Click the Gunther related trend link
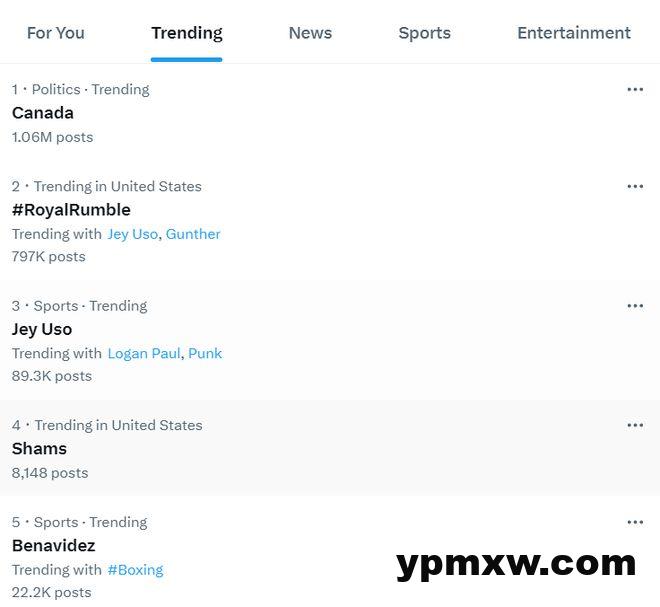Screen dimensions: 660x607 pyautogui.click(x=193, y=234)
